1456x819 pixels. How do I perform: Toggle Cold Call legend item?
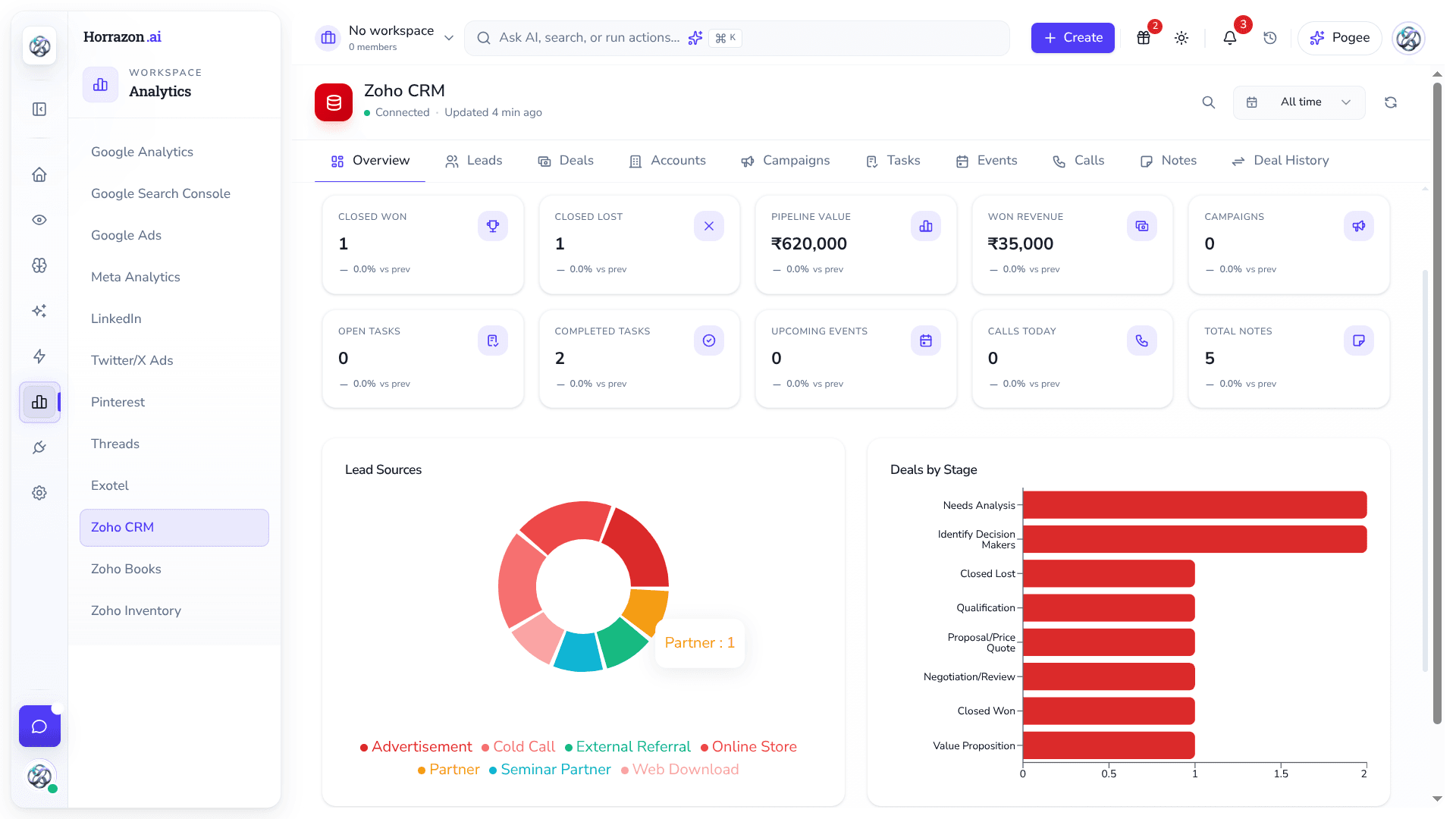(x=518, y=747)
